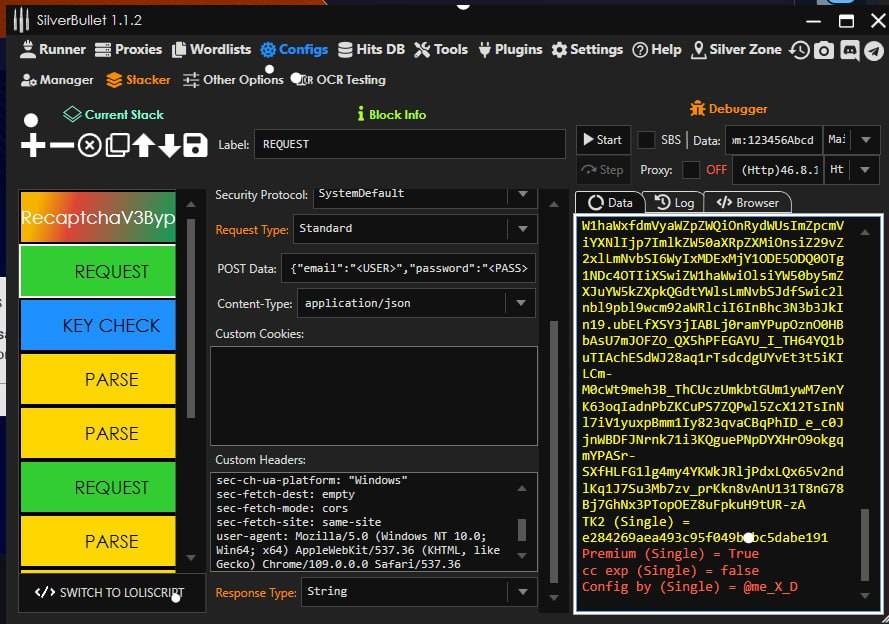
Task: Enable the Proxy checkbox next to OFF
Action: point(690,170)
